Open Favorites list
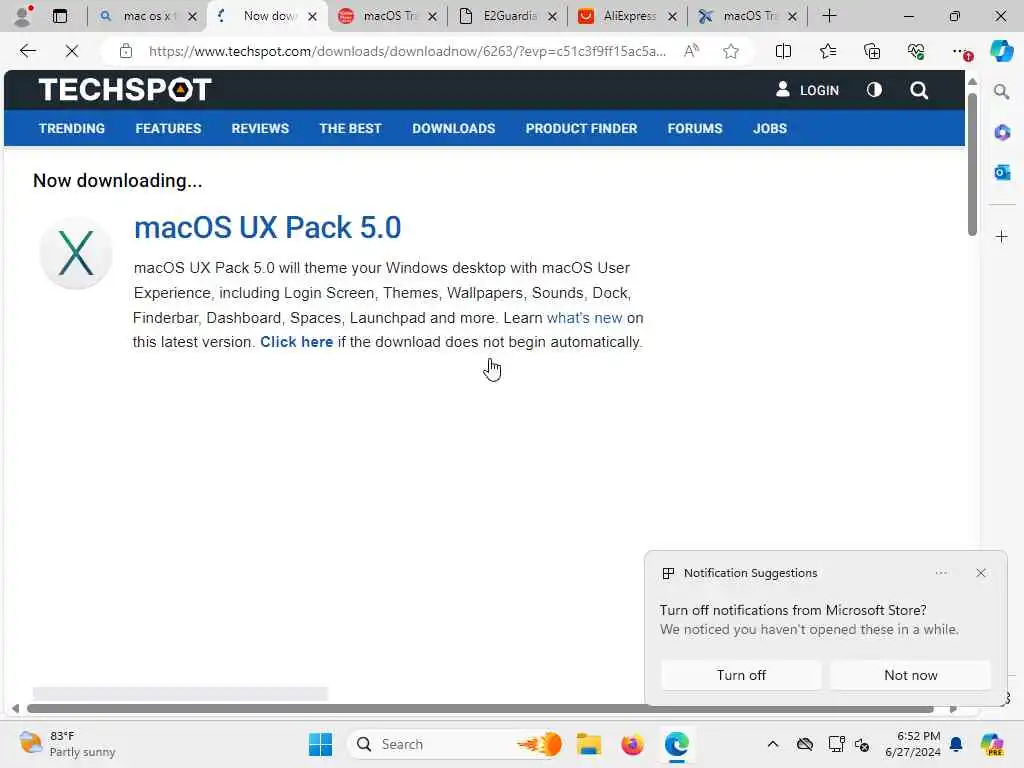Image resolution: width=1024 pixels, height=768 pixels. click(x=827, y=51)
